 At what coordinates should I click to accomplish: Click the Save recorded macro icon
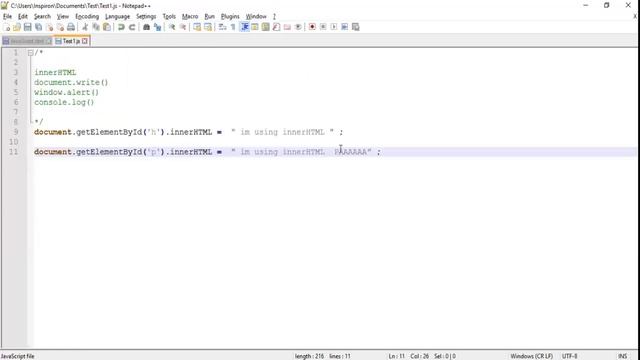[356, 27]
